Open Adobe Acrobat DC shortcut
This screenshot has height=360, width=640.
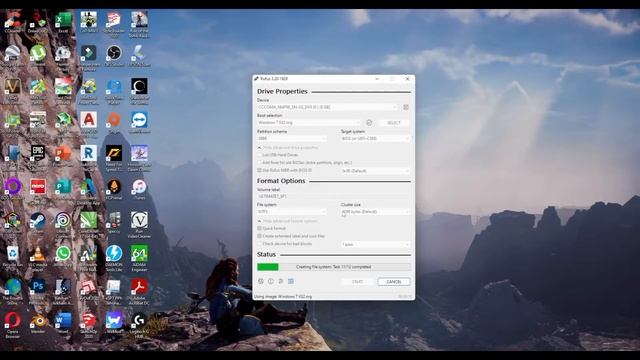click(139, 292)
